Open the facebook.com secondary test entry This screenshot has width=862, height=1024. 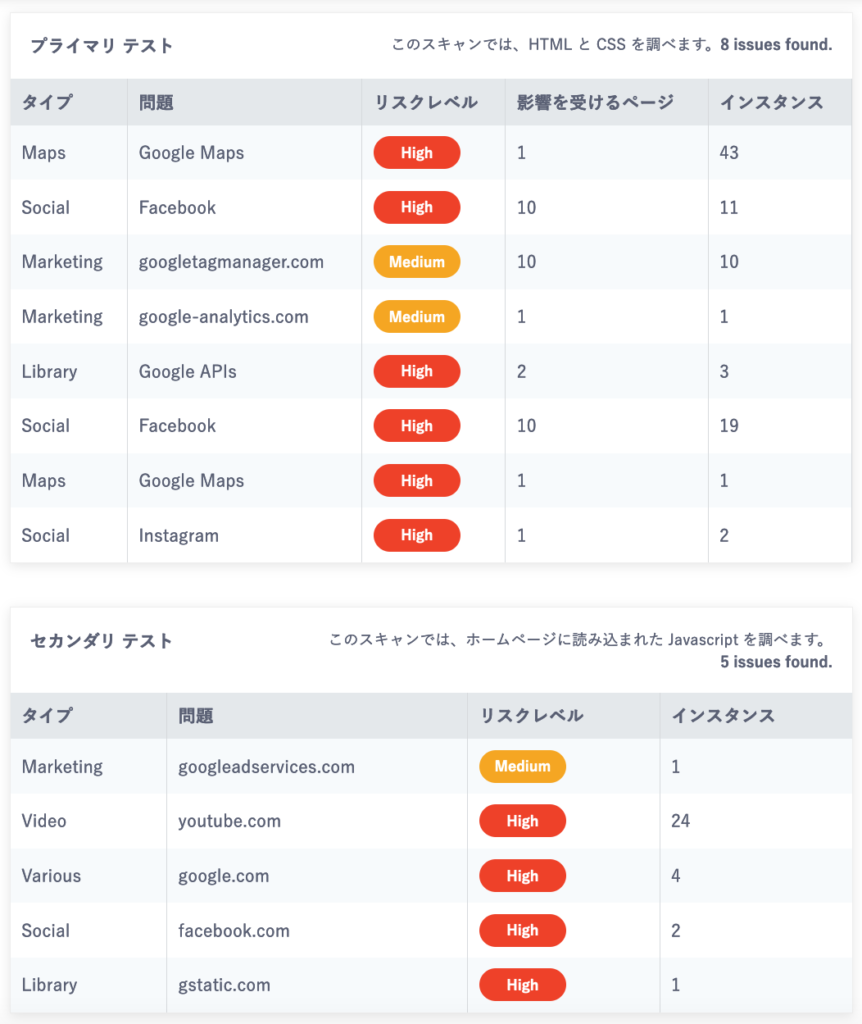coord(234,931)
